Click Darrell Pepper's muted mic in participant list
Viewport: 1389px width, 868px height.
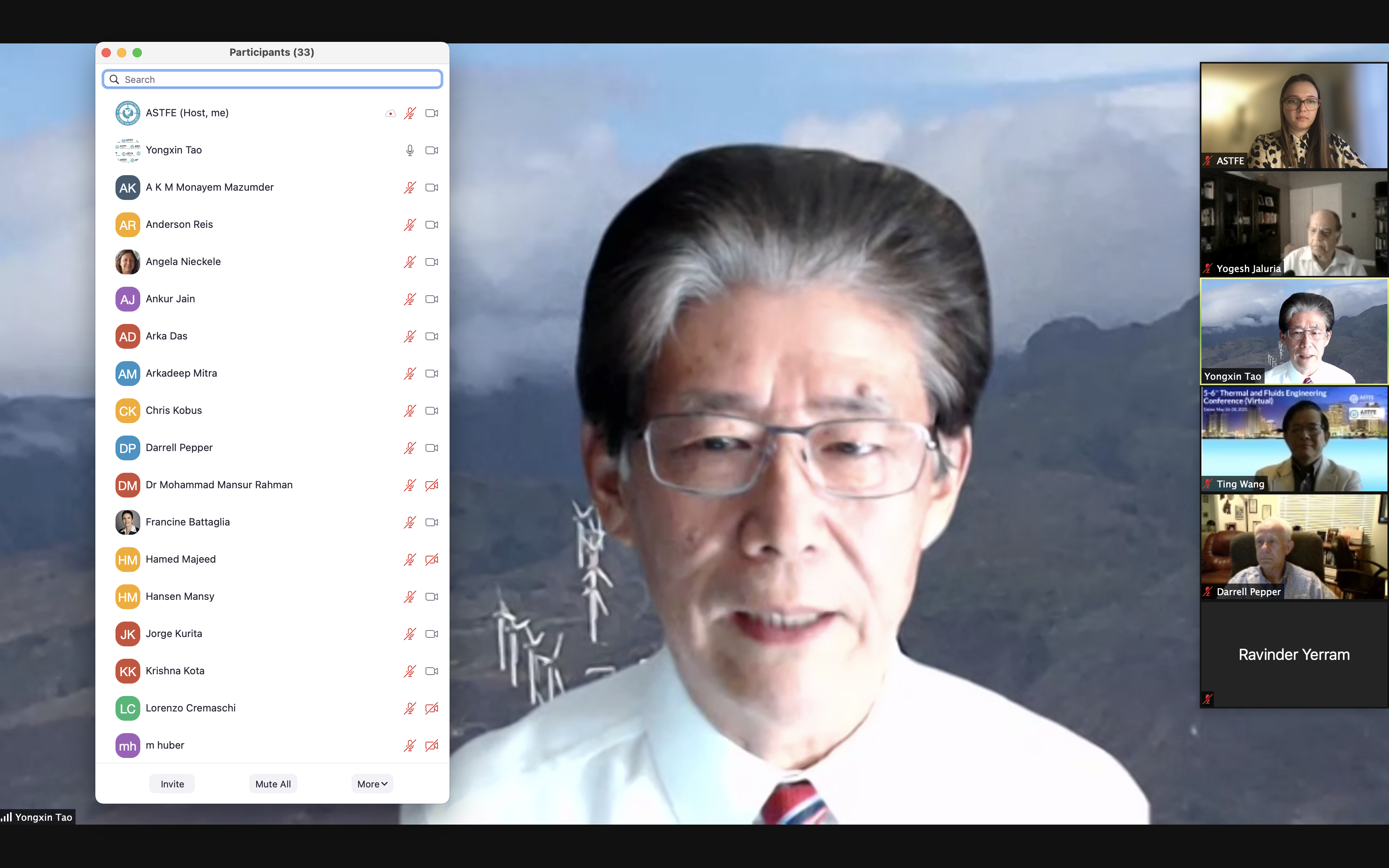coord(410,448)
